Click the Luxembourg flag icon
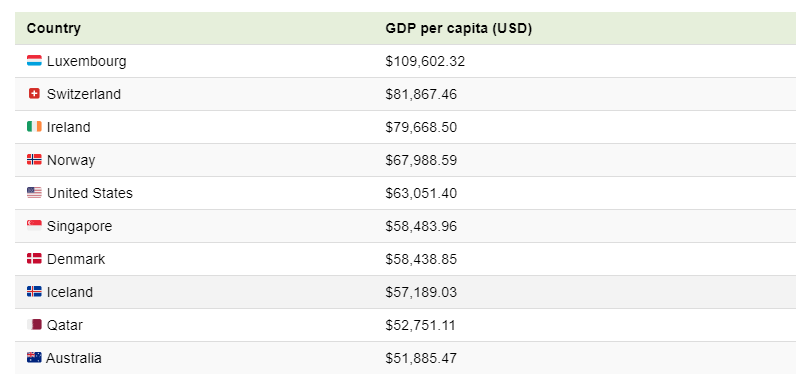This screenshot has height=375, width=811. [x=34, y=61]
